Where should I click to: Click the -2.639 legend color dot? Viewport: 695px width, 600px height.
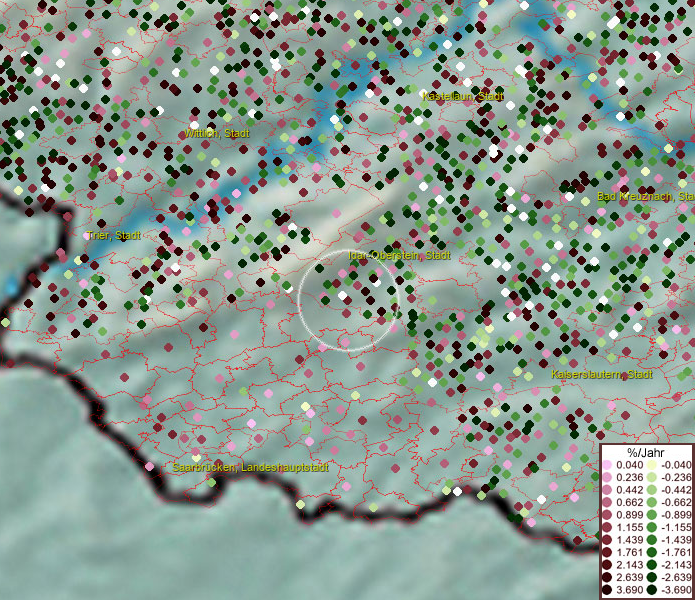(651, 578)
